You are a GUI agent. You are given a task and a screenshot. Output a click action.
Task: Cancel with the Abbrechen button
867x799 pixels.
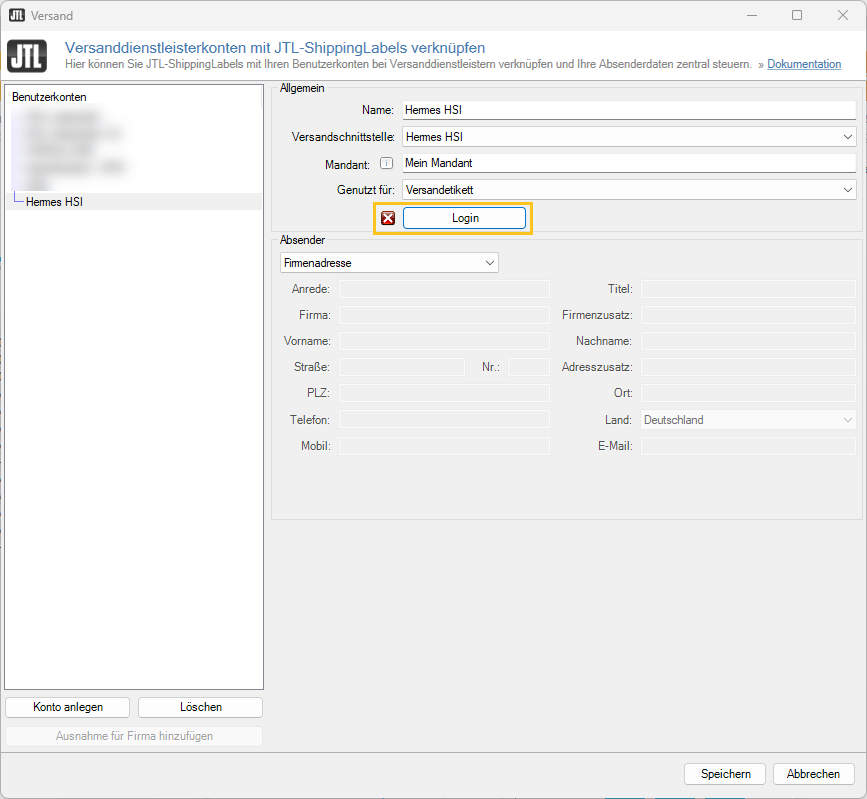pos(813,774)
